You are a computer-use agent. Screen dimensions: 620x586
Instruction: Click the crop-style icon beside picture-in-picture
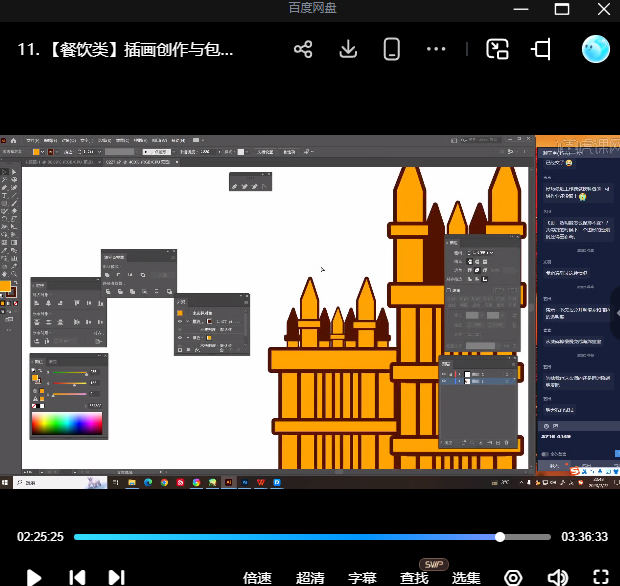pyautogui.click(x=542, y=49)
